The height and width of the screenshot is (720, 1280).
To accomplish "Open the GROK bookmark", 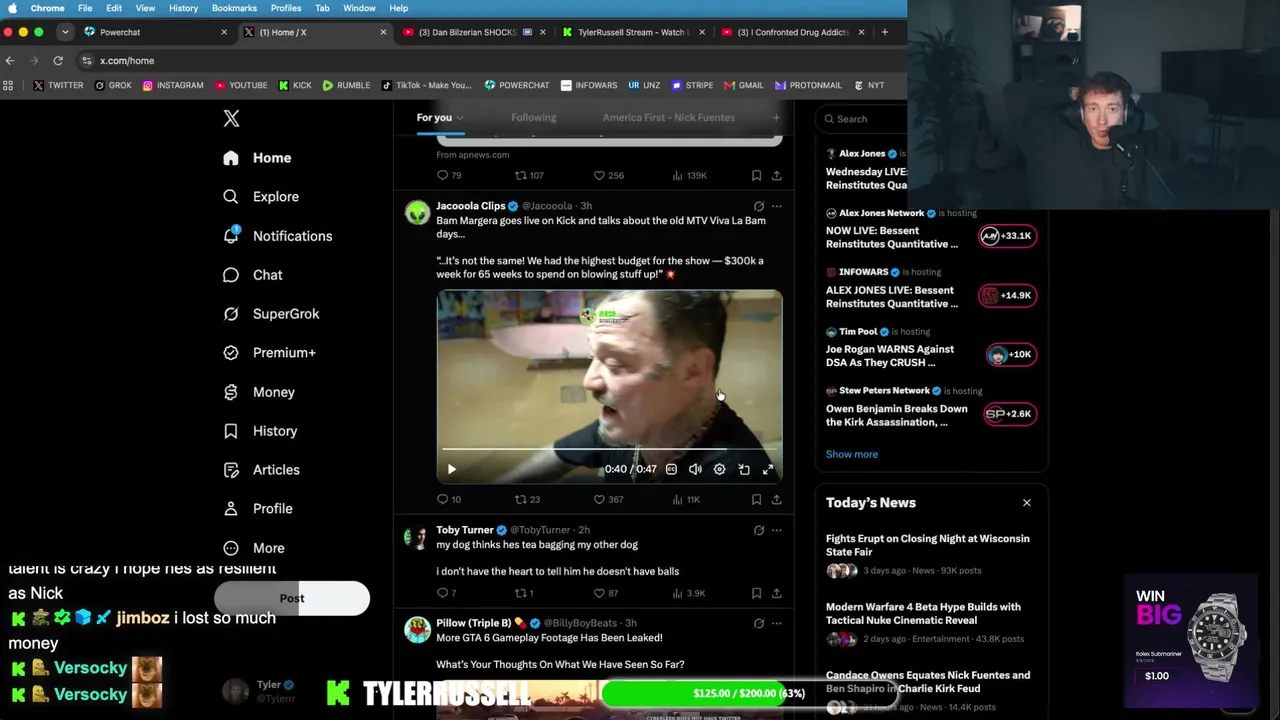I will tap(113, 85).
